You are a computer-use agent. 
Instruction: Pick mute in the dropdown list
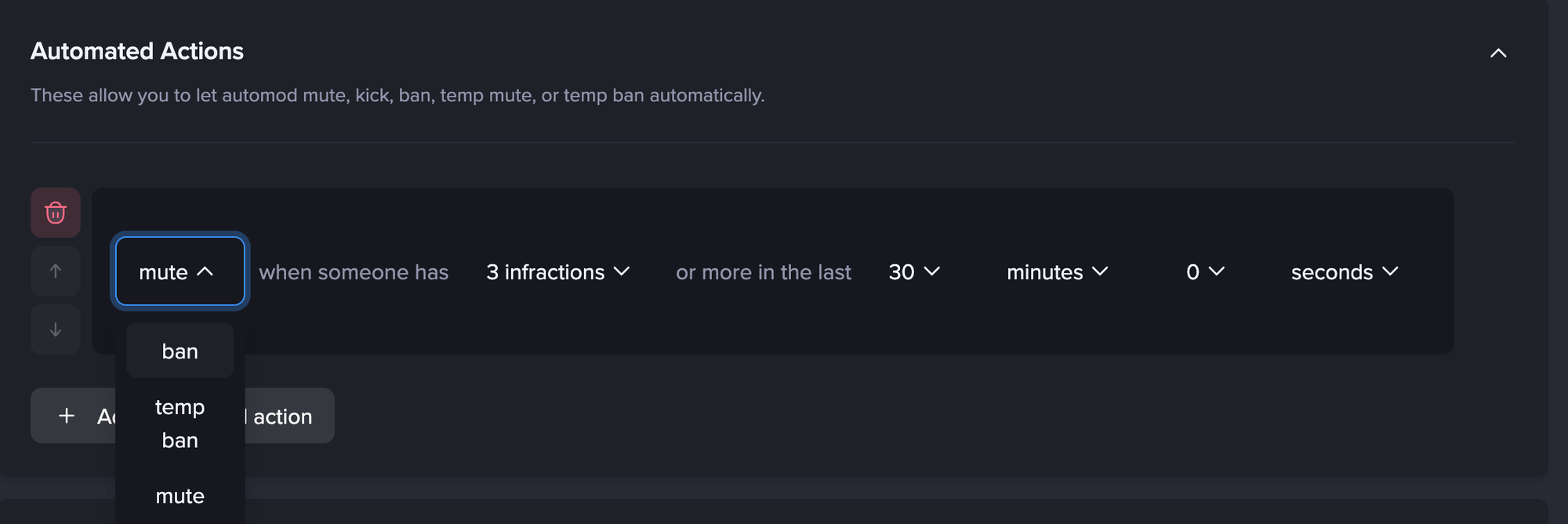pos(180,496)
